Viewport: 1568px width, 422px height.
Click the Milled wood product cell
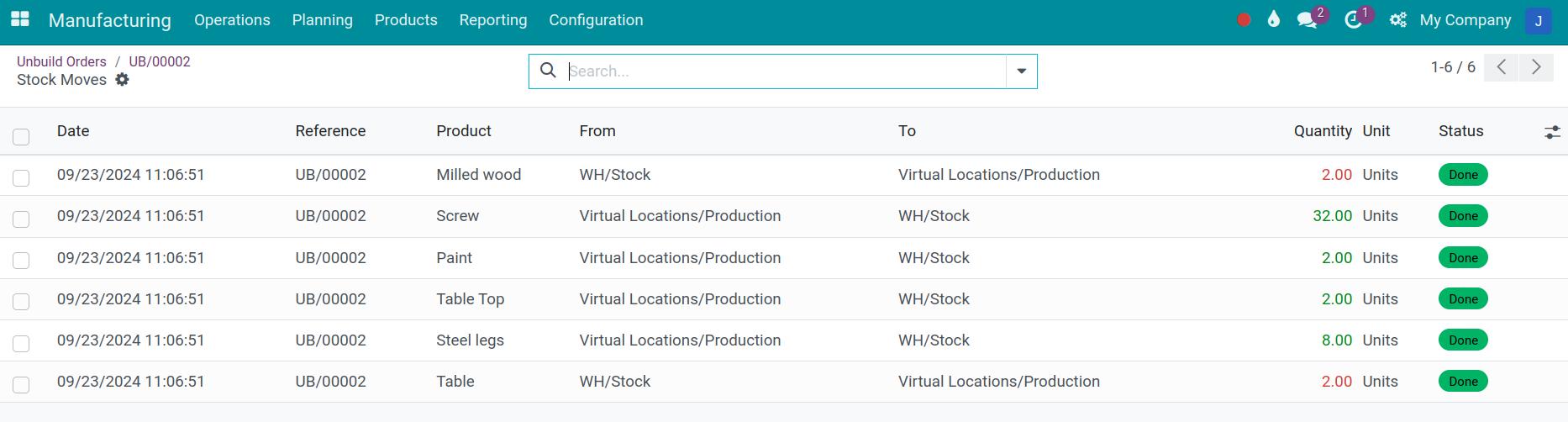tap(479, 175)
